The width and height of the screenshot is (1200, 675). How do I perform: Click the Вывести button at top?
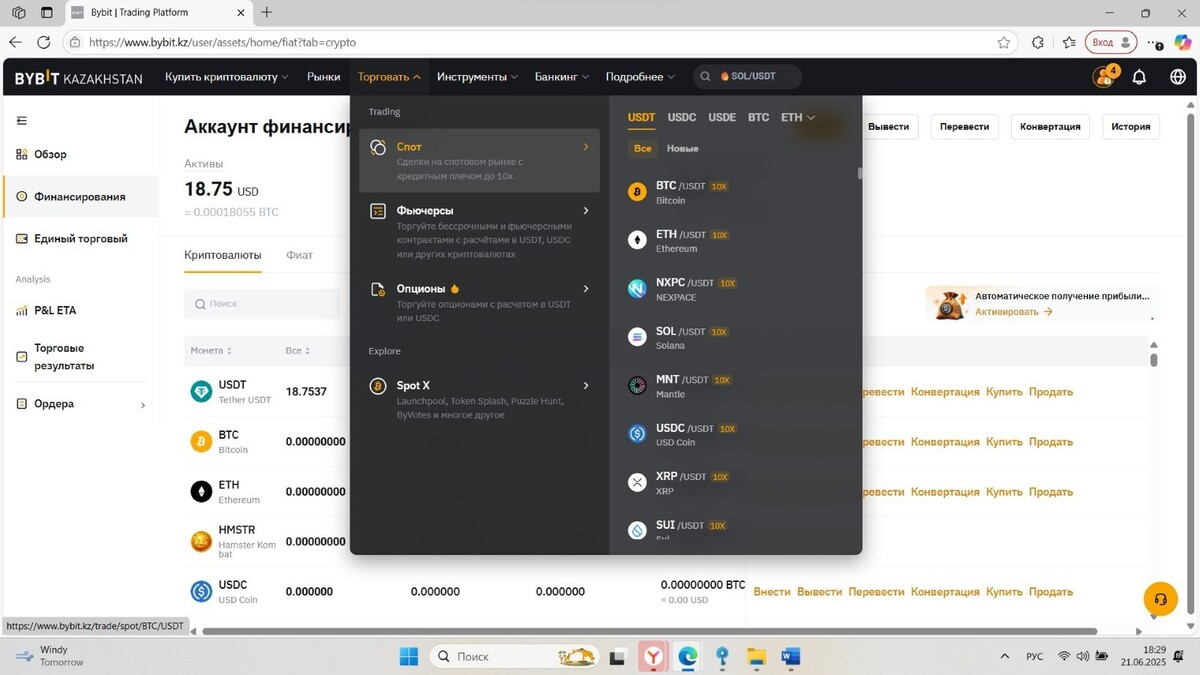click(889, 126)
